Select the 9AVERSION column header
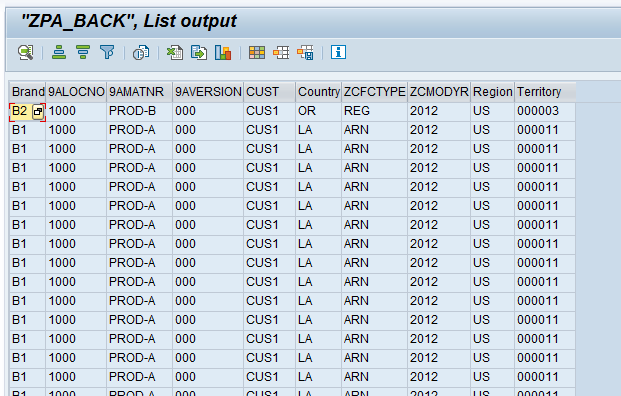The width and height of the screenshot is (621, 396). click(208, 92)
